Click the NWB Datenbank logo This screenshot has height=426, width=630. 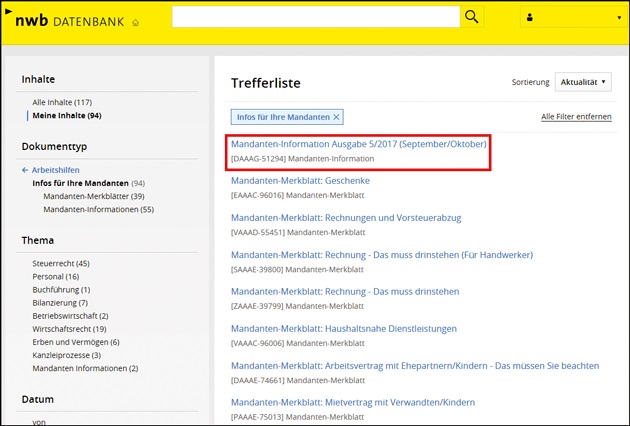[x=66, y=20]
